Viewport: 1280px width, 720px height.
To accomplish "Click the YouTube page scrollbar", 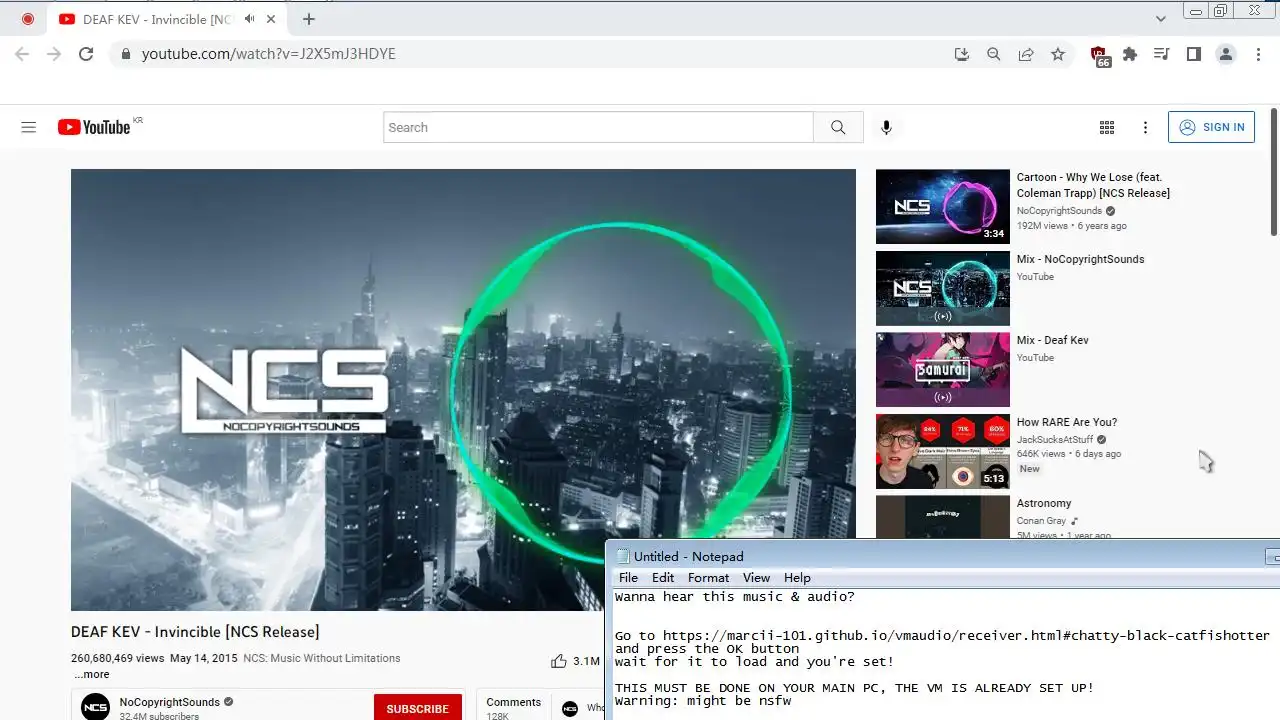I will point(1273,170).
